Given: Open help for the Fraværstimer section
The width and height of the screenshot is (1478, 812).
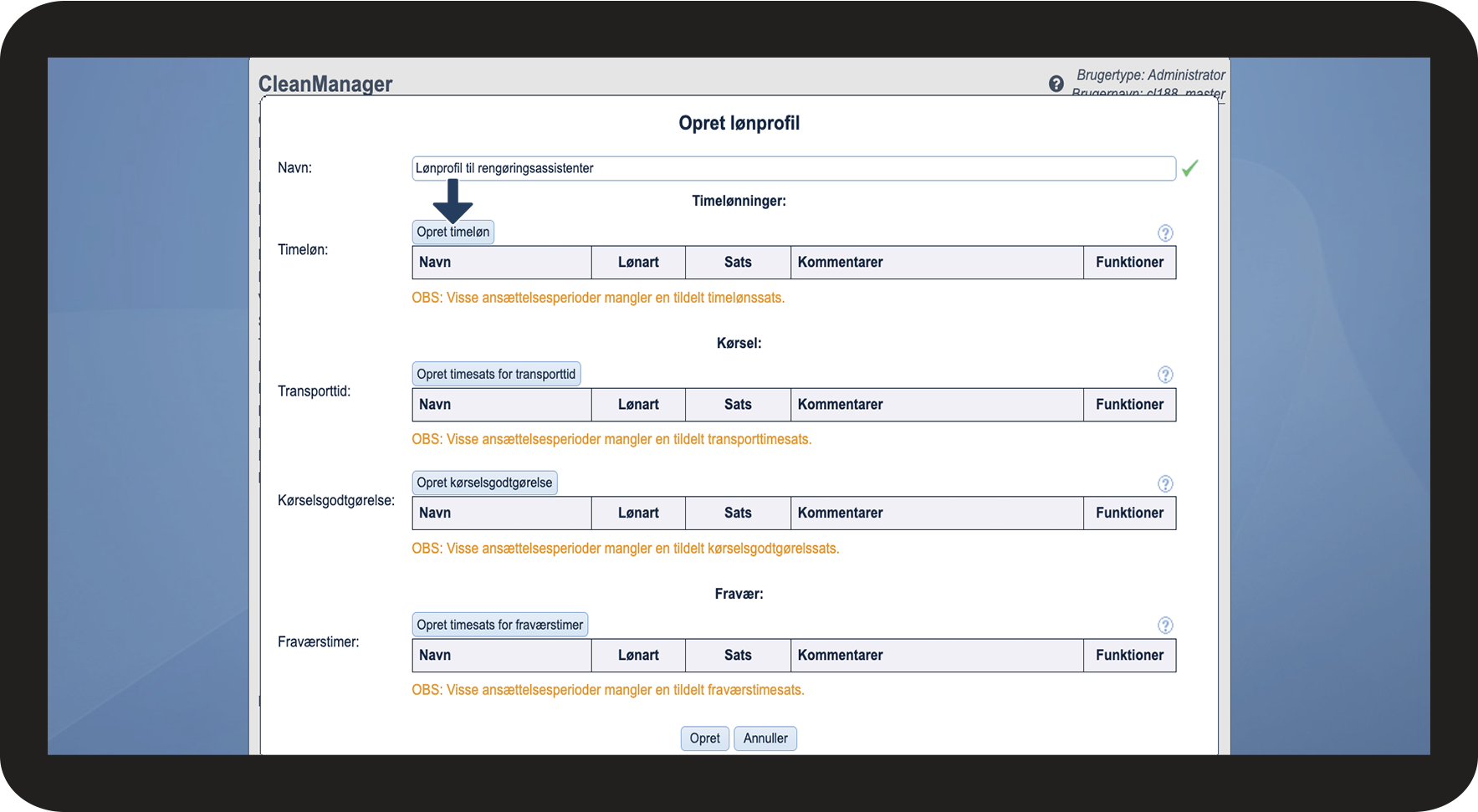Looking at the screenshot, I should coord(1164,626).
